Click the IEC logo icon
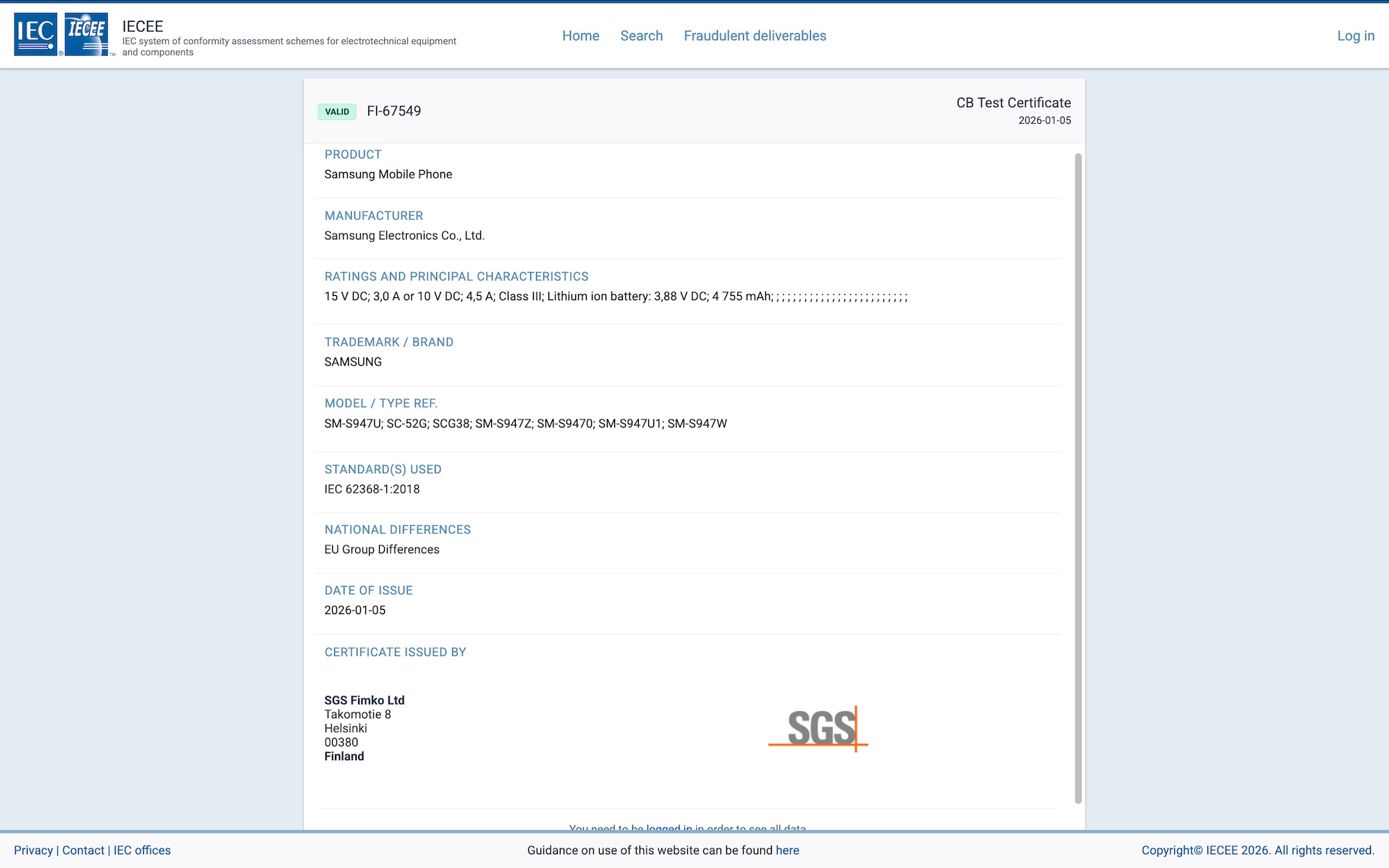 pos(35,34)
